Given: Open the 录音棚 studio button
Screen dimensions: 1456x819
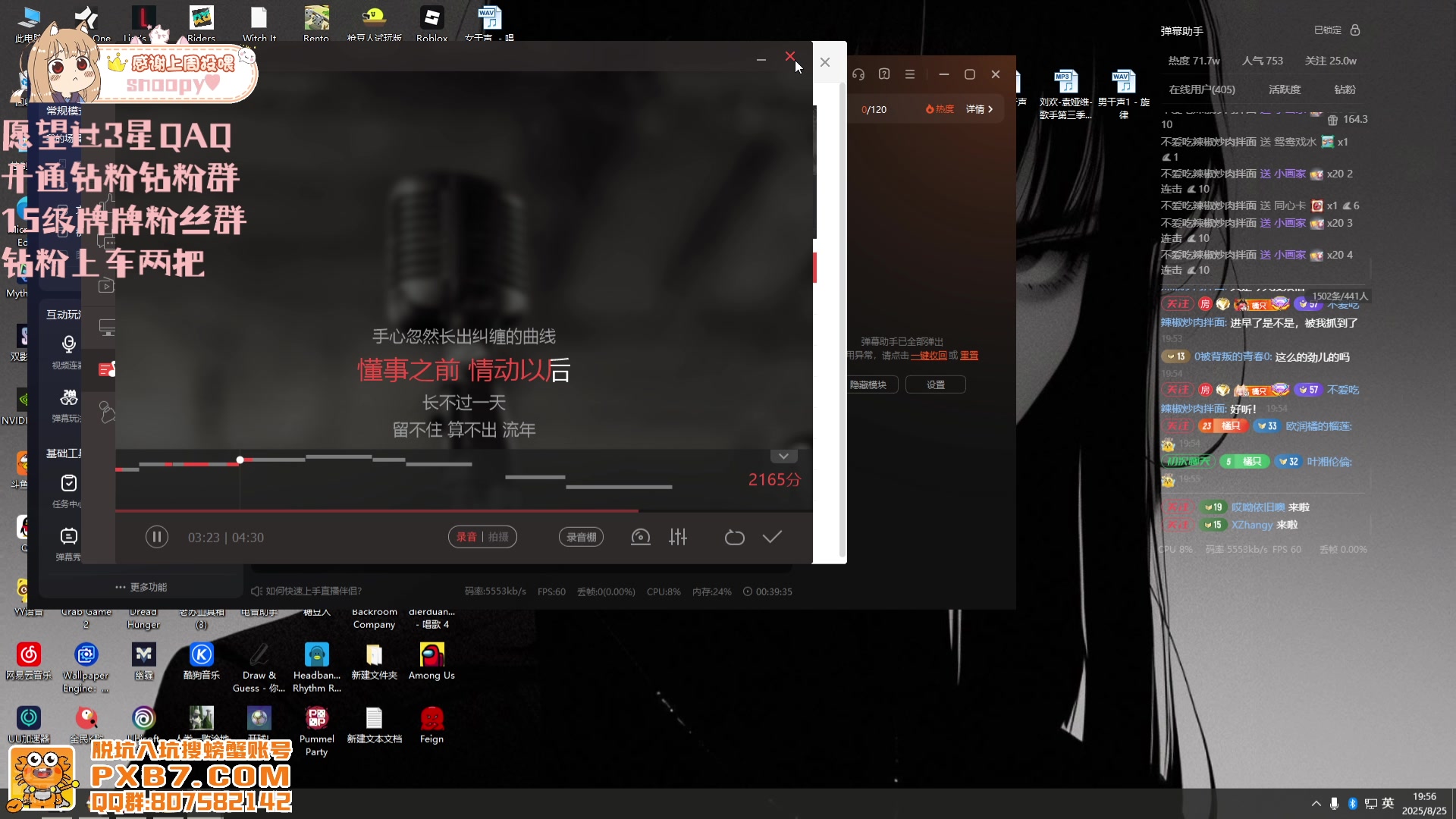Looking at the screenshot, I should [x=581, y=537].
